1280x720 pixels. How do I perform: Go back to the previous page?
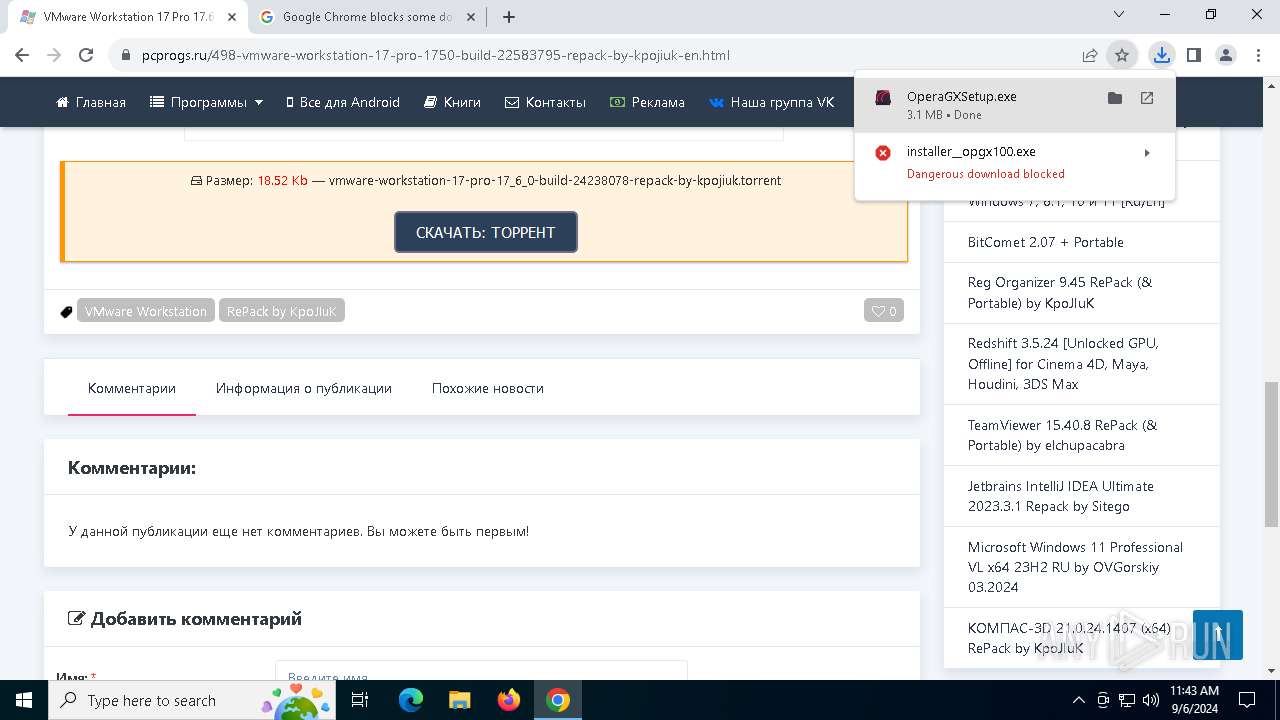click(23, 55)
